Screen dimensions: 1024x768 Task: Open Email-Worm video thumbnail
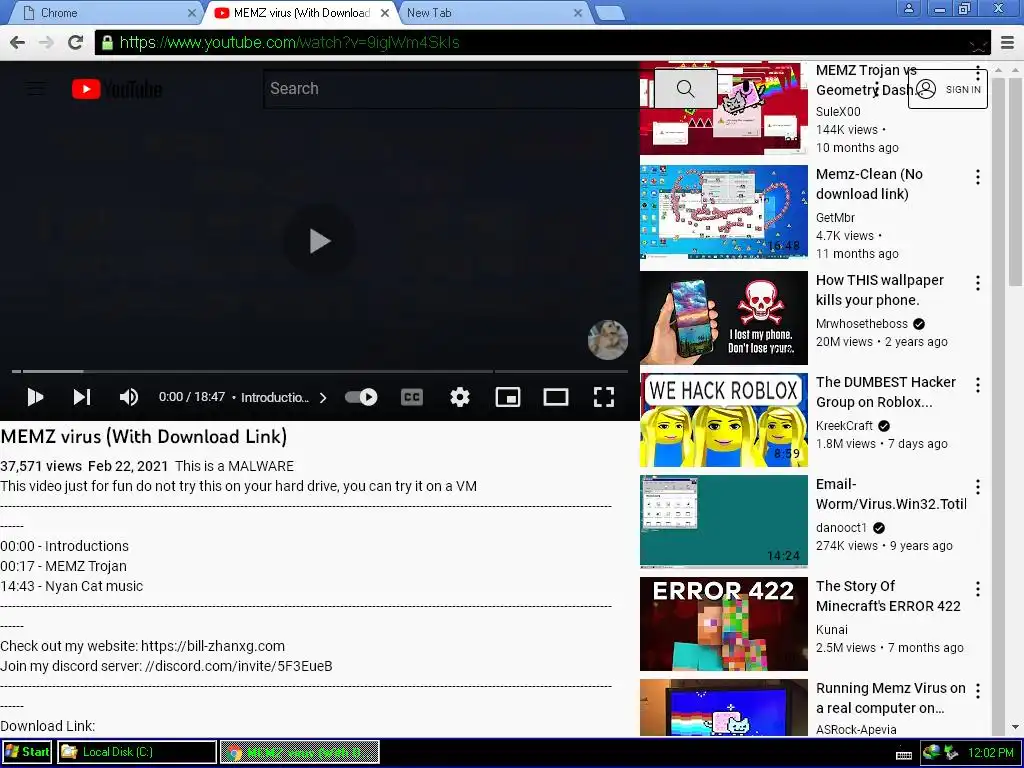click(724, 522)
